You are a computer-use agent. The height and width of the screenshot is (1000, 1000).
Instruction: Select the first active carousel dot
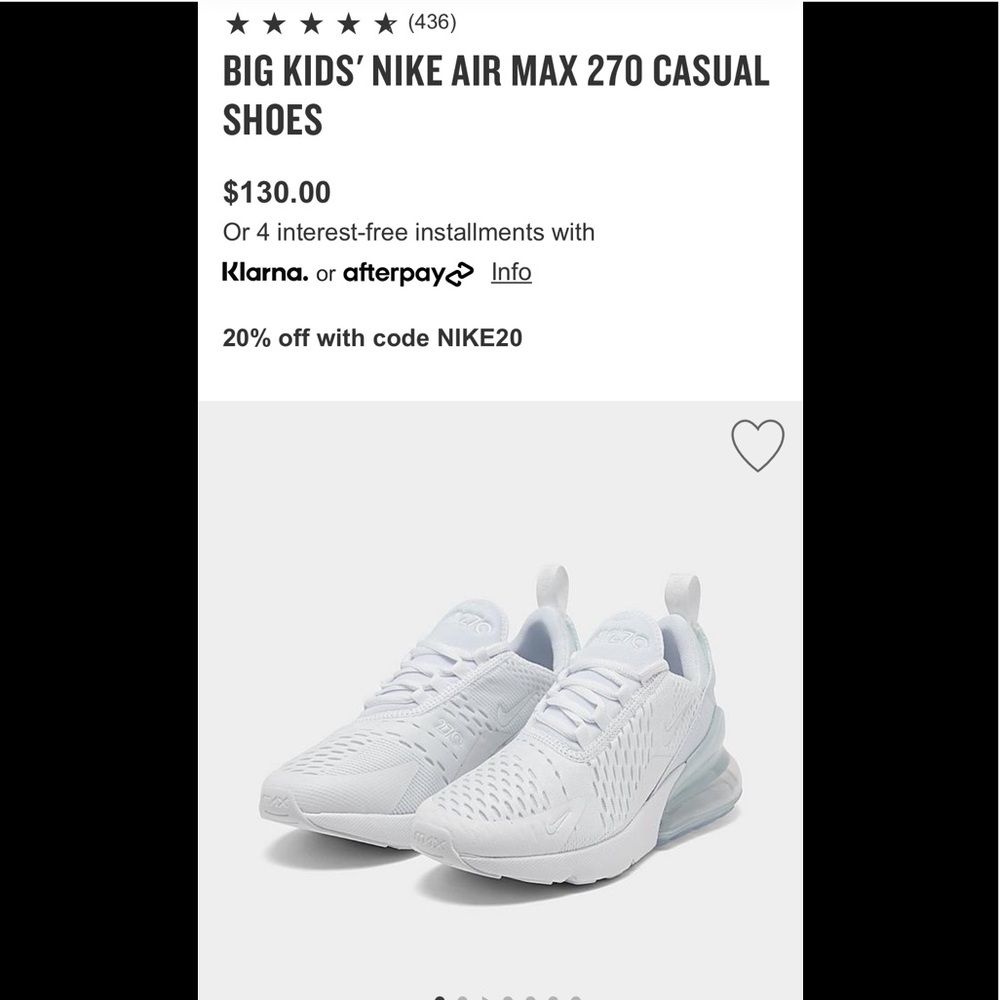click(x=439, y=998)
